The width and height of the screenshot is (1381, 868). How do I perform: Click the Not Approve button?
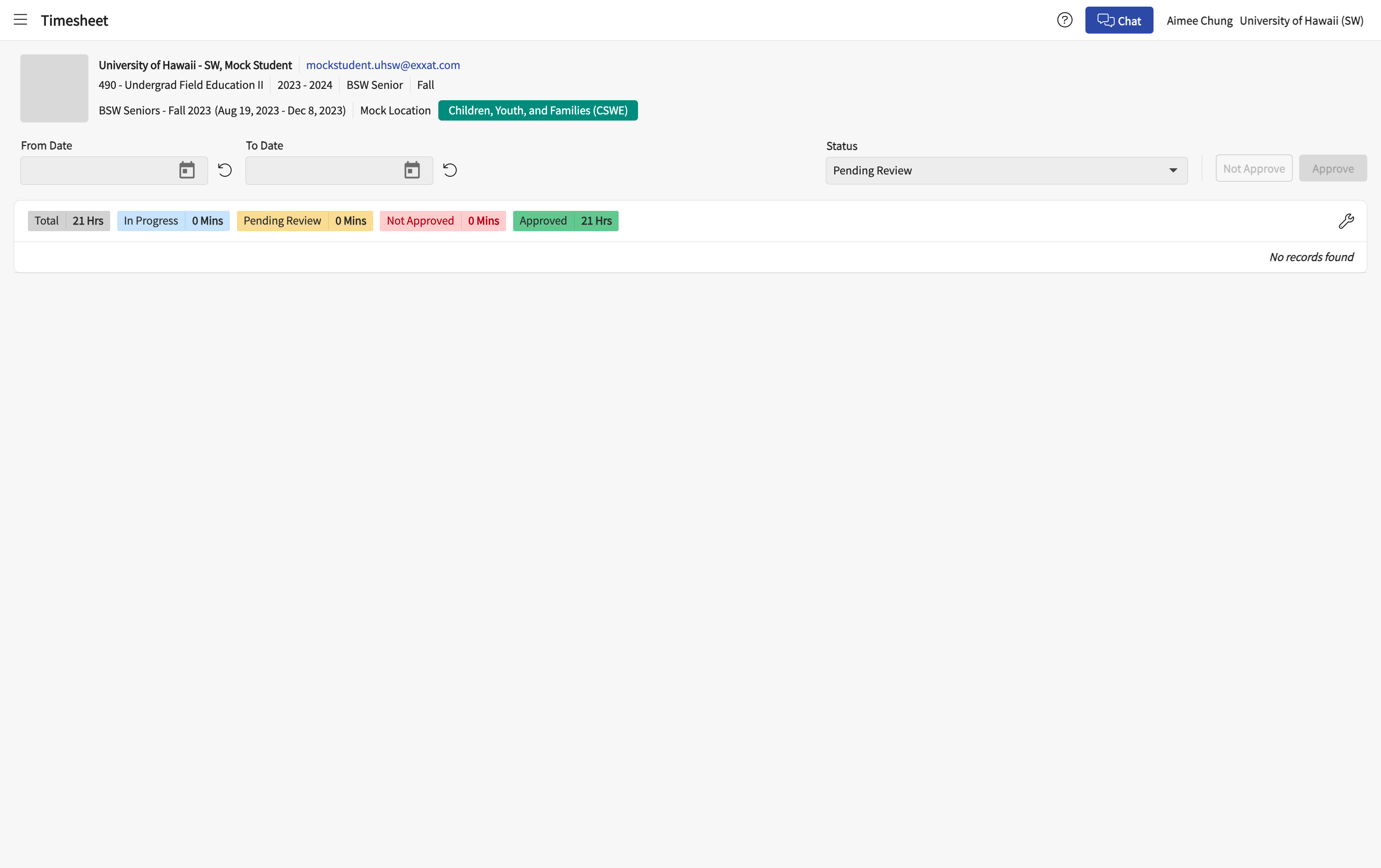pyautogui.click(x=1254, y=169)
